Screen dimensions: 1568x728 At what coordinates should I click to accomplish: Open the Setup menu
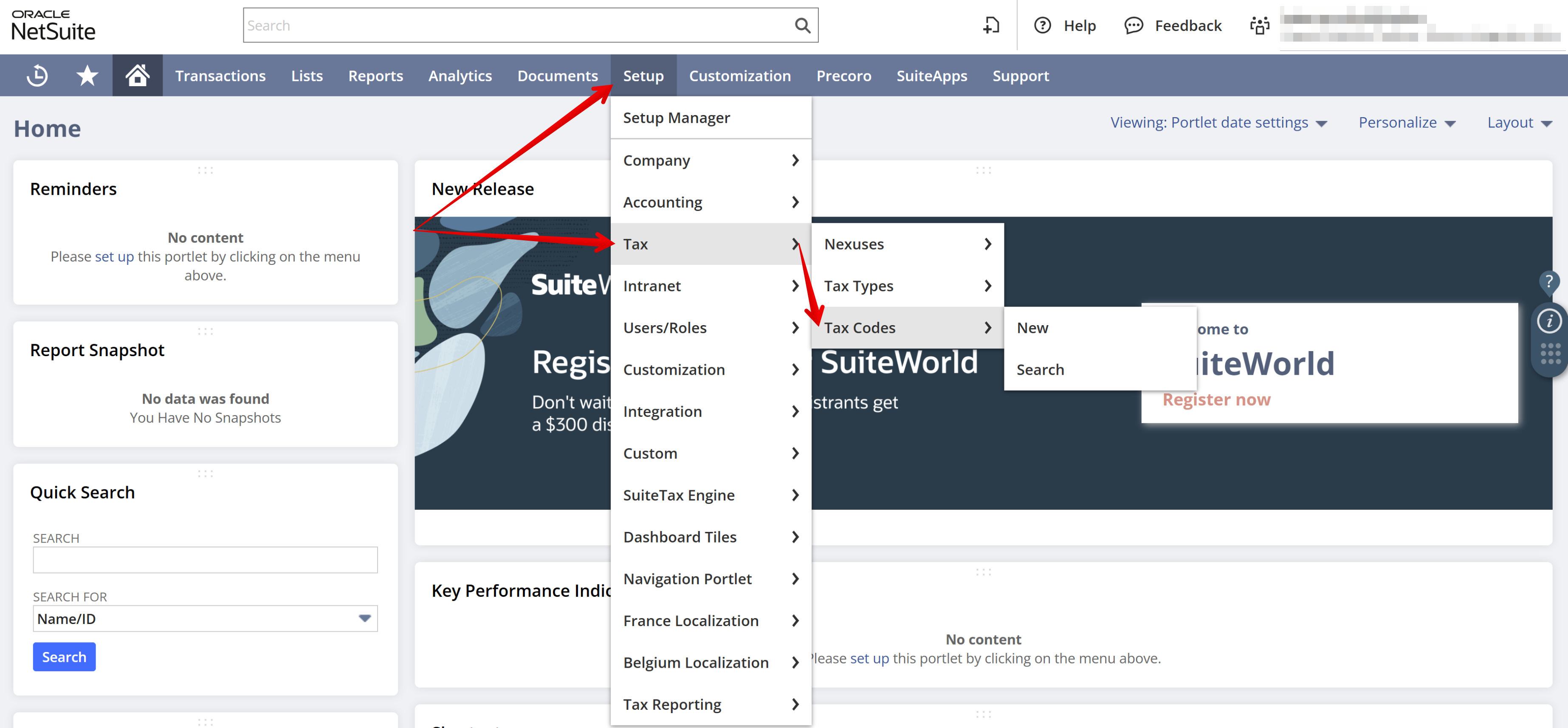pyautogui.click(x=643, y=76)
